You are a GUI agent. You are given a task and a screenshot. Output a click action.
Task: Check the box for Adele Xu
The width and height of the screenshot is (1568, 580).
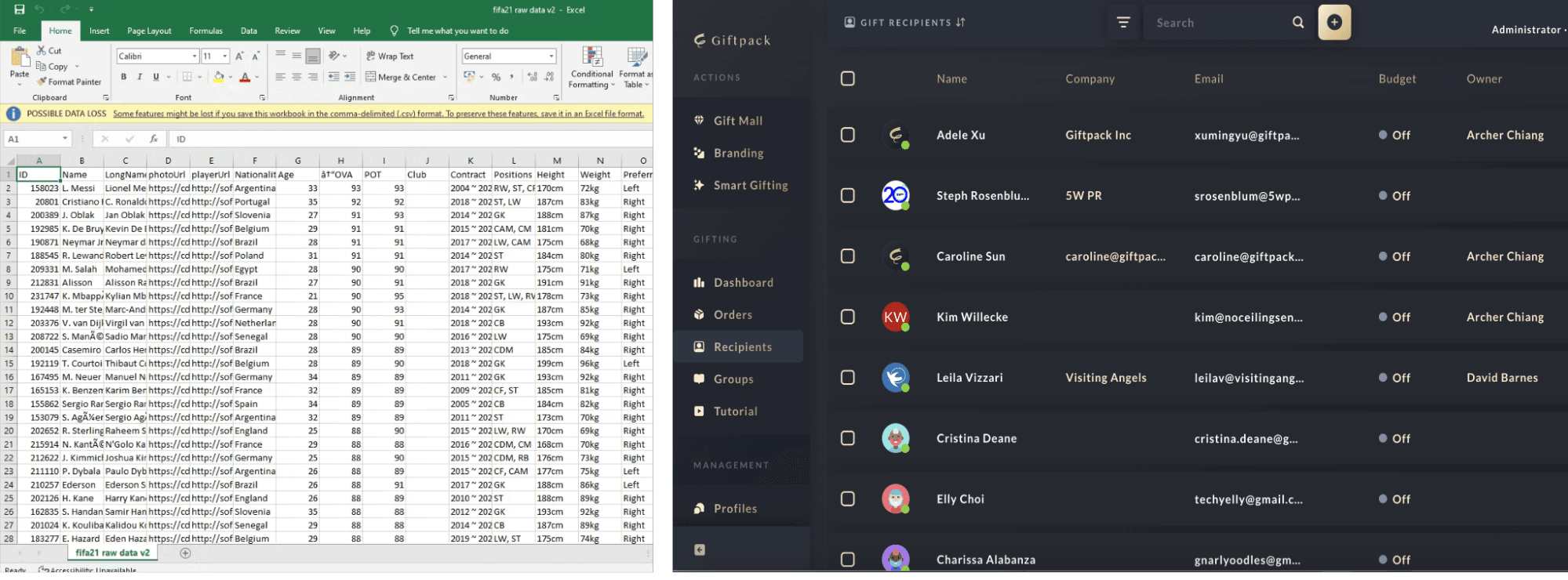click(847, 135)
